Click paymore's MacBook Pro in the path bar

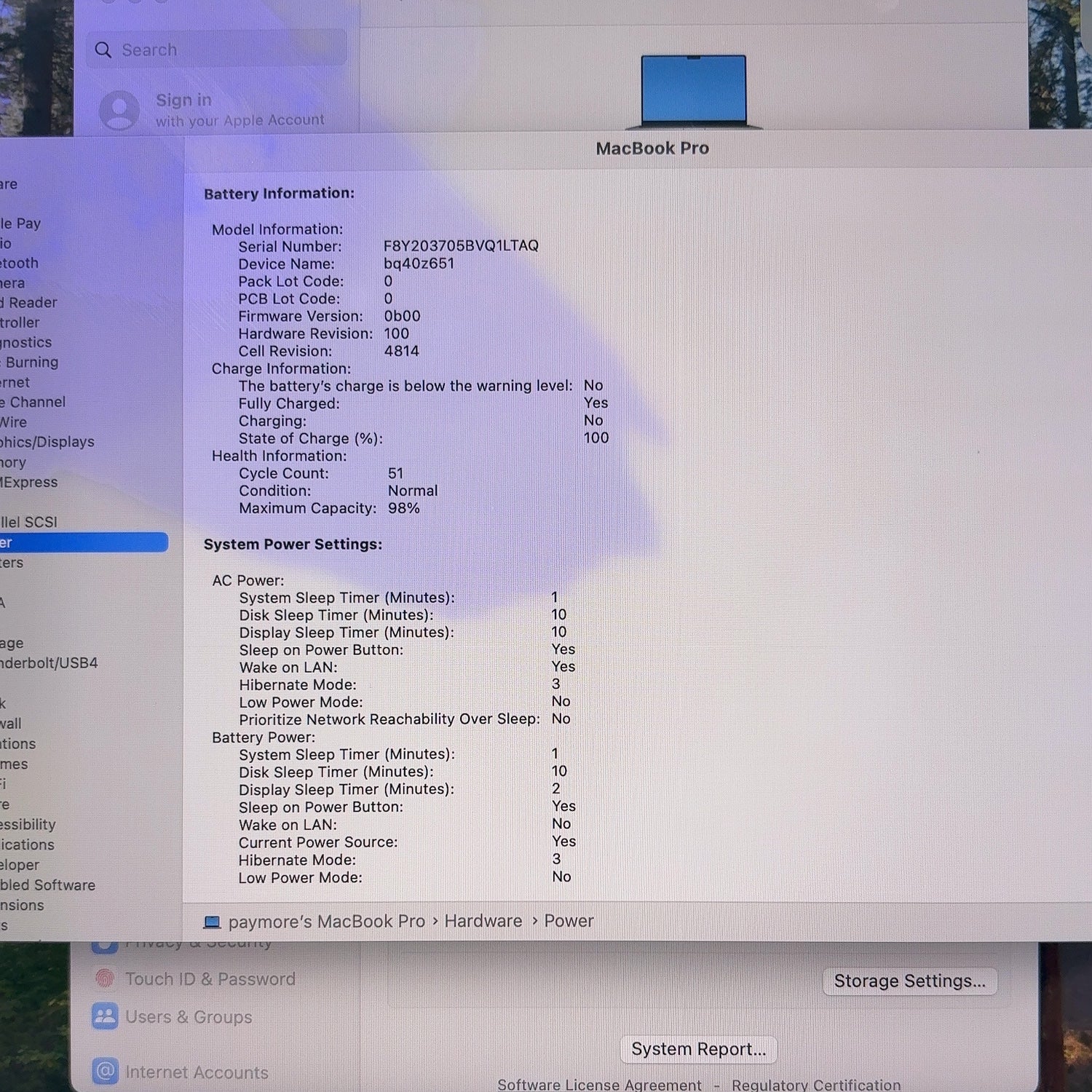tap(326, 922)
